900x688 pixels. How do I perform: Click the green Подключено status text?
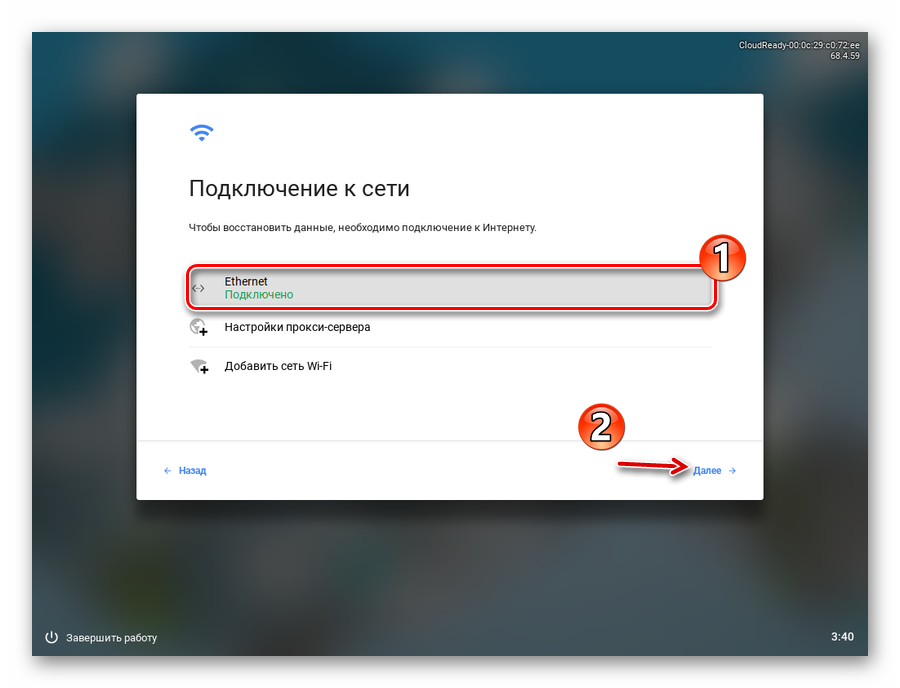click(259, 294)
